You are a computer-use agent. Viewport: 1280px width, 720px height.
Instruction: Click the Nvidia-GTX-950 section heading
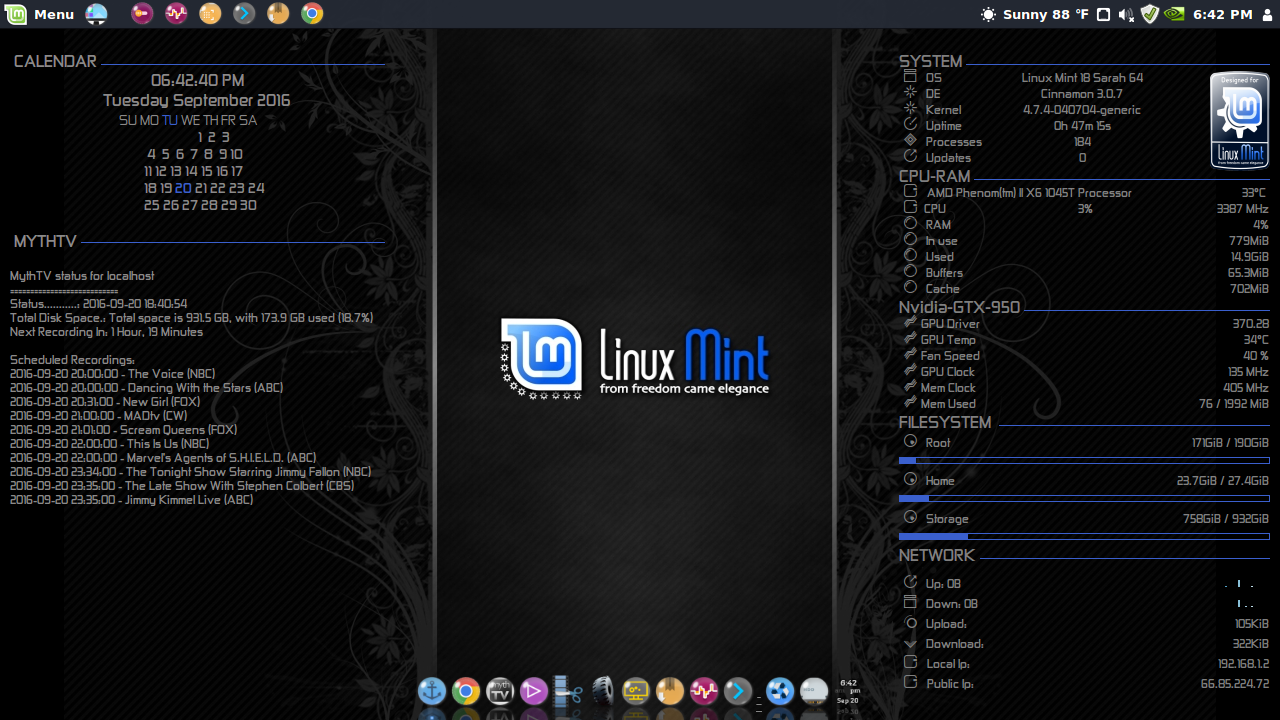959,307
